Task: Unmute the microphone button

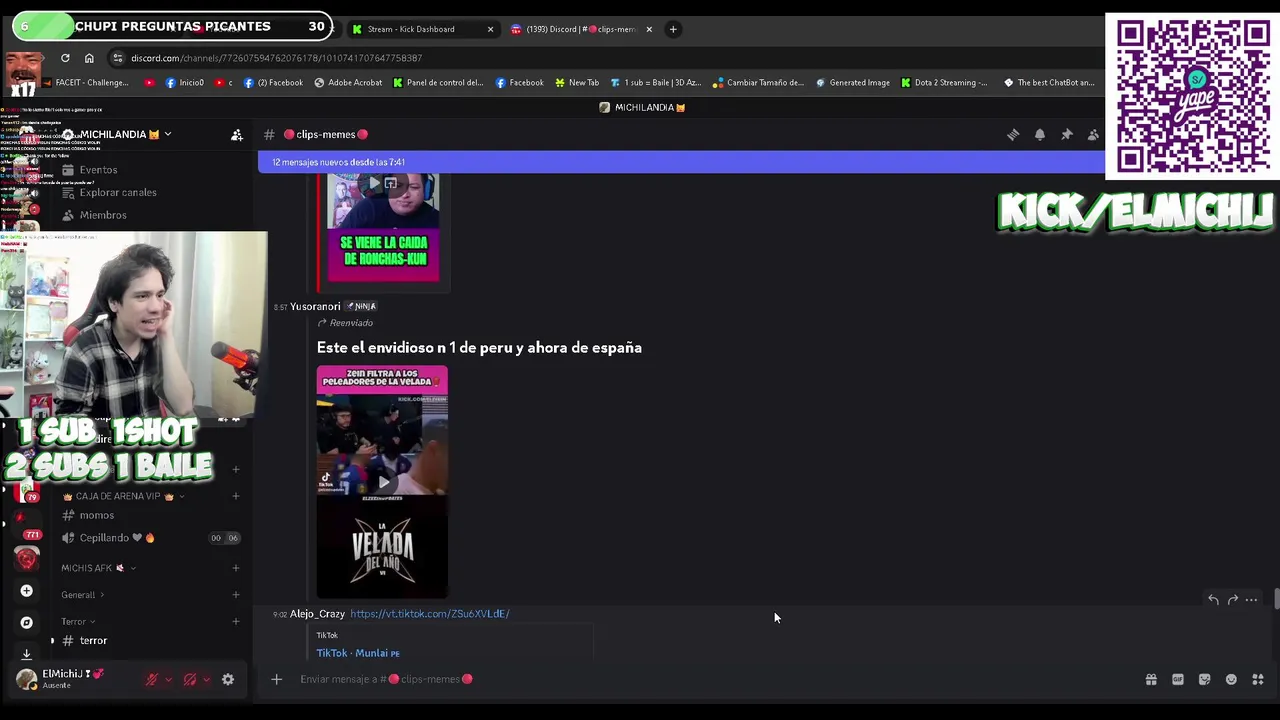Action: pos(152,679)
